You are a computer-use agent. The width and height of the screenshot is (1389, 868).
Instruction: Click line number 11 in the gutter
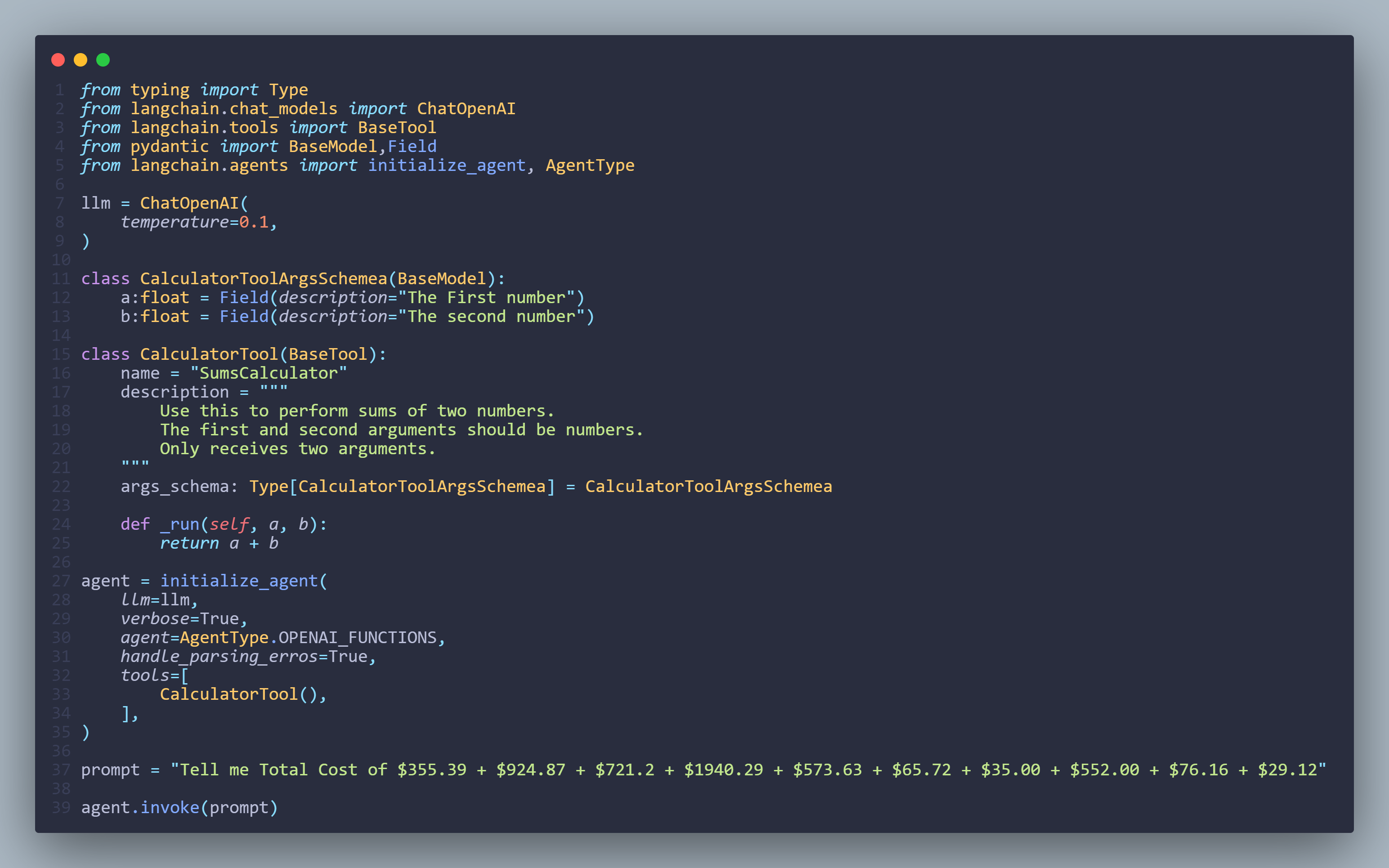pos(61,279)
